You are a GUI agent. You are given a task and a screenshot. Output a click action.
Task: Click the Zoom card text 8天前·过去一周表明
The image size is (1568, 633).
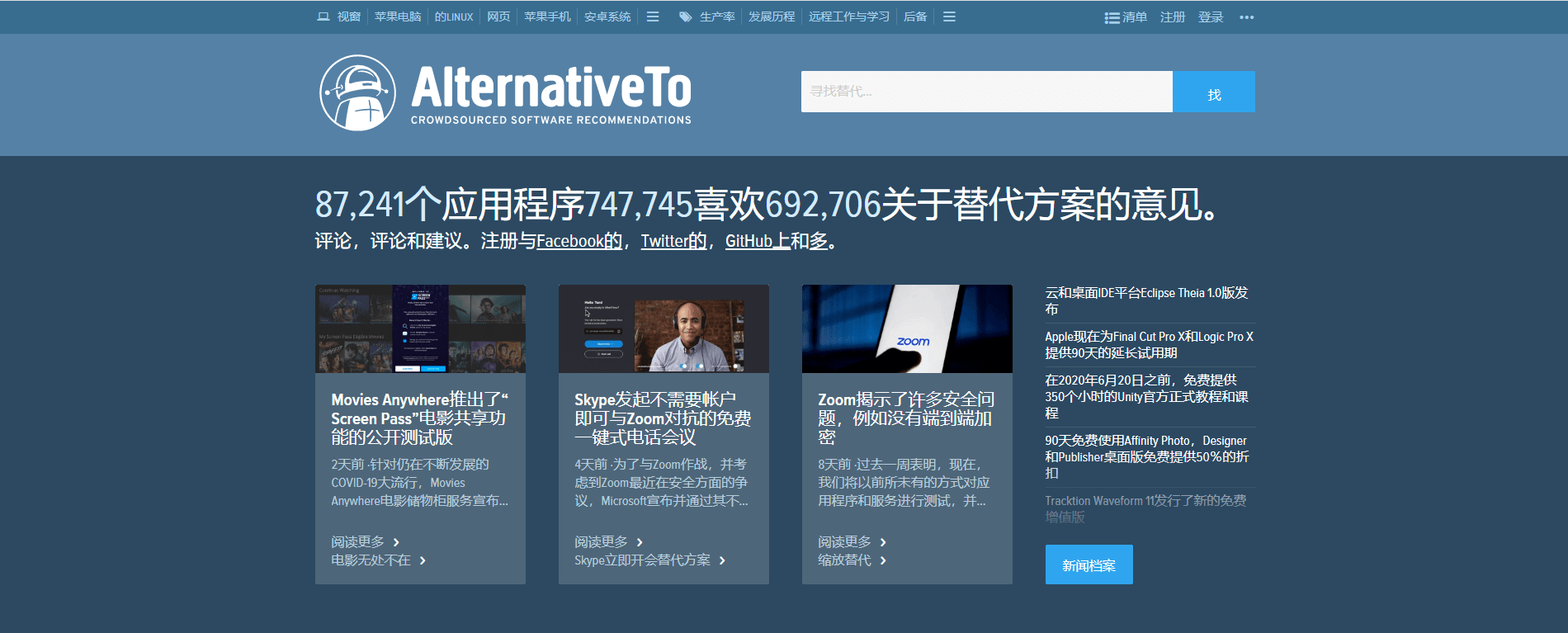point(900,465)
